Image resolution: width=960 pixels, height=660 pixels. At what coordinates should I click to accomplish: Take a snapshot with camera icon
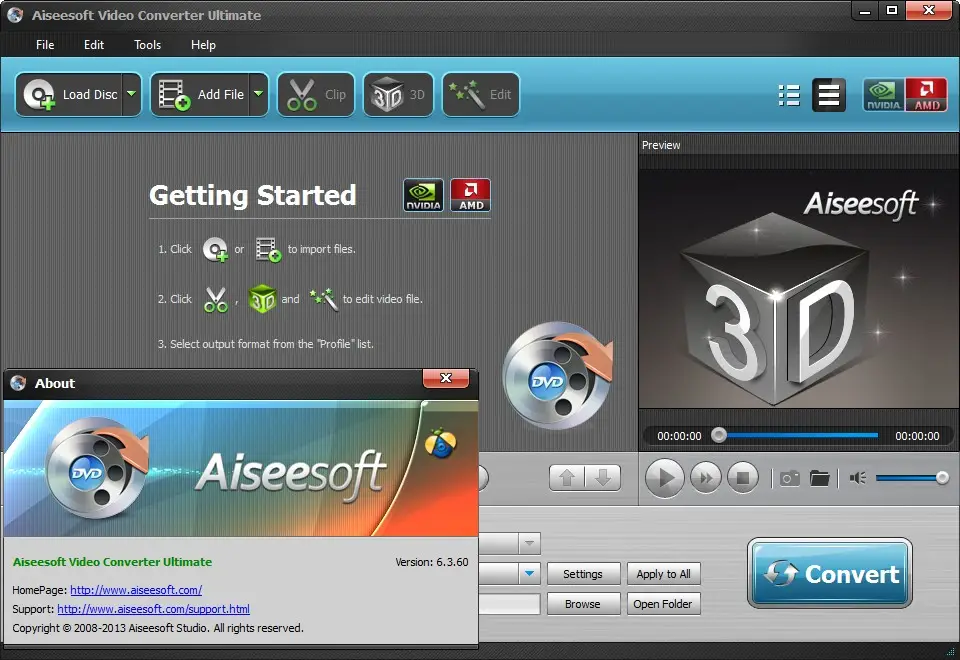pos(789,478)
